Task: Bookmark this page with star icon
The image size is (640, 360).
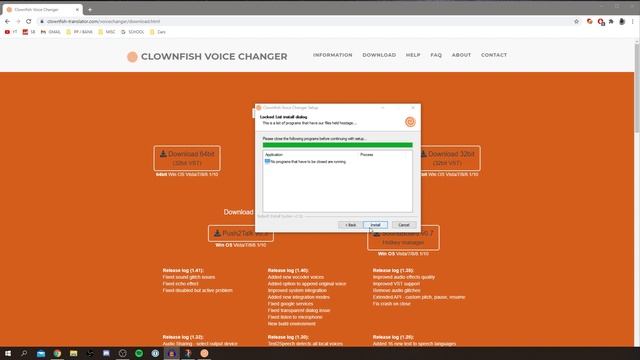Action: tap(576, 21)
